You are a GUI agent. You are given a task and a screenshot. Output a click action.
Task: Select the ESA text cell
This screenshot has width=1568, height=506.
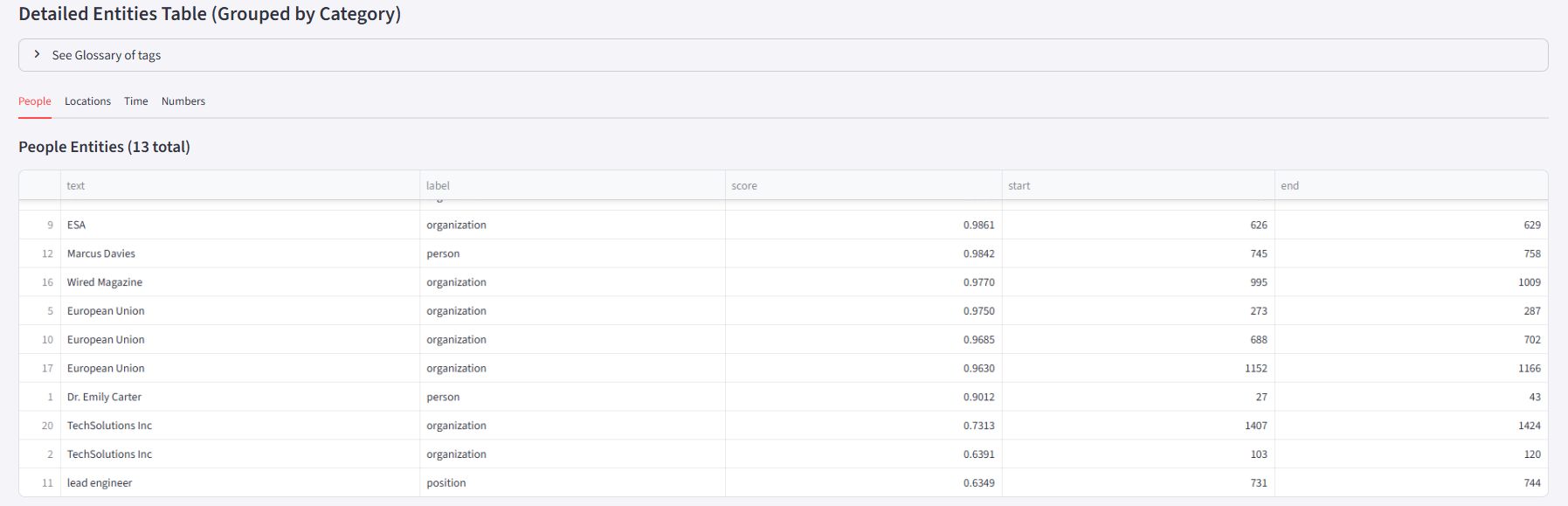click(240, 225)
